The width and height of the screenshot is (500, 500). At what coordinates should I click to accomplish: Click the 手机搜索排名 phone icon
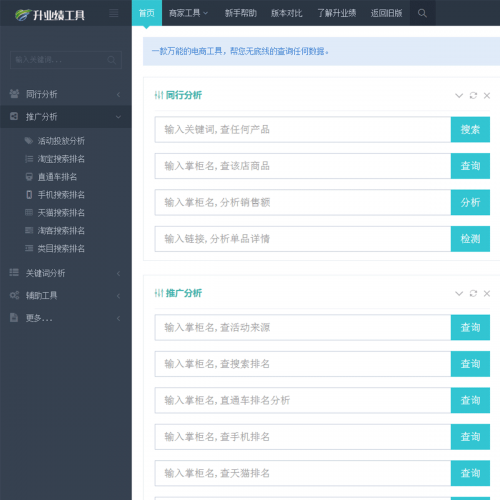click(29, 195)
